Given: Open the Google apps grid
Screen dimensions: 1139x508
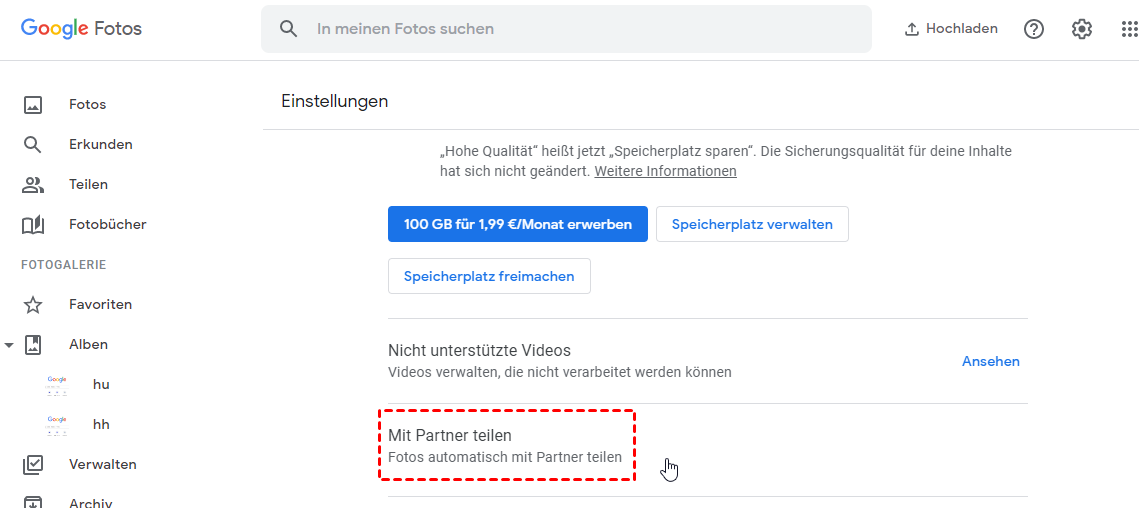Looking at the screenshot, I should point(1129,29).
